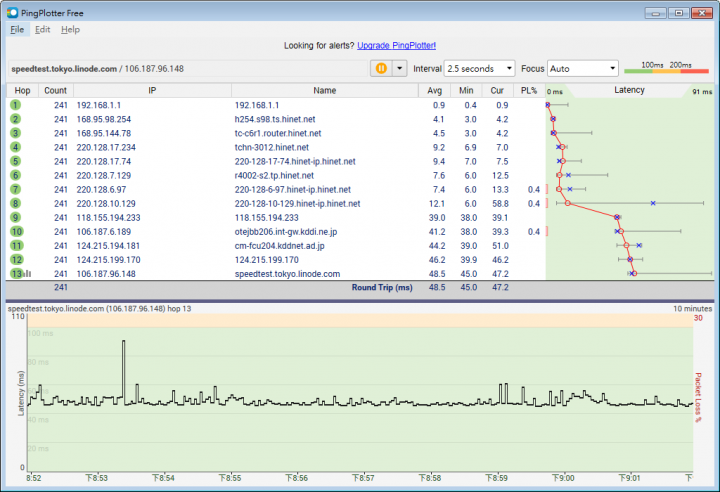Click the Avg column header

pos(434,90)
